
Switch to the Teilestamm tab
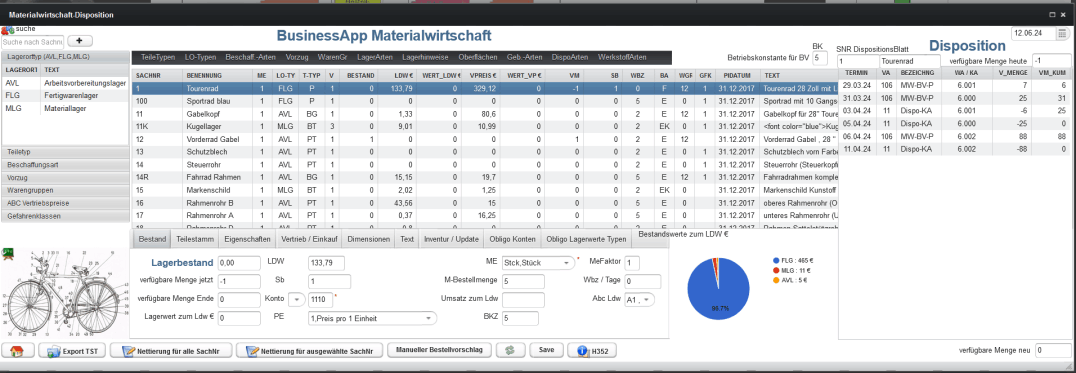[x=194, y=239]
